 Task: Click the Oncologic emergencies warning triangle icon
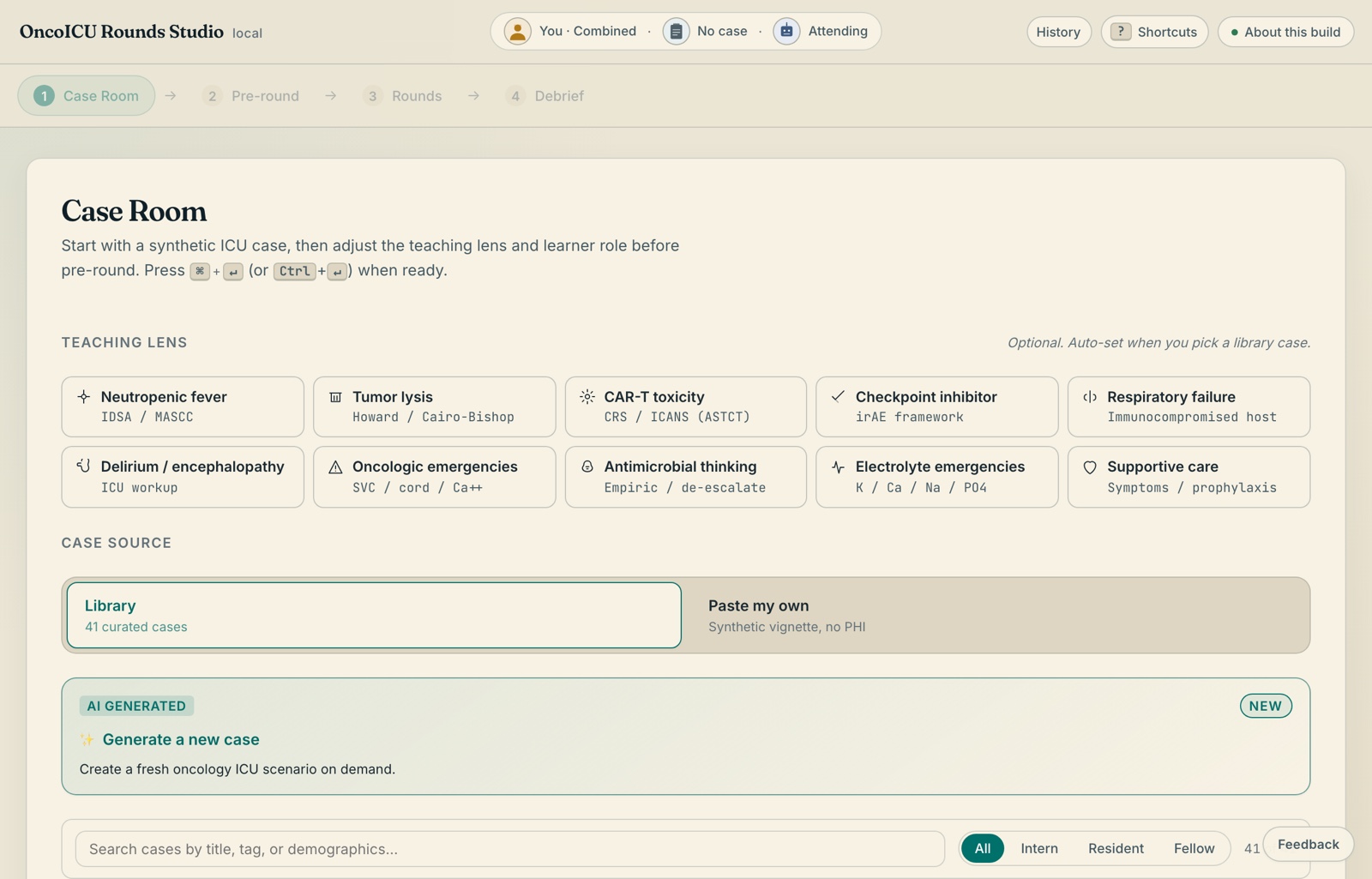(x=335, y=467)
